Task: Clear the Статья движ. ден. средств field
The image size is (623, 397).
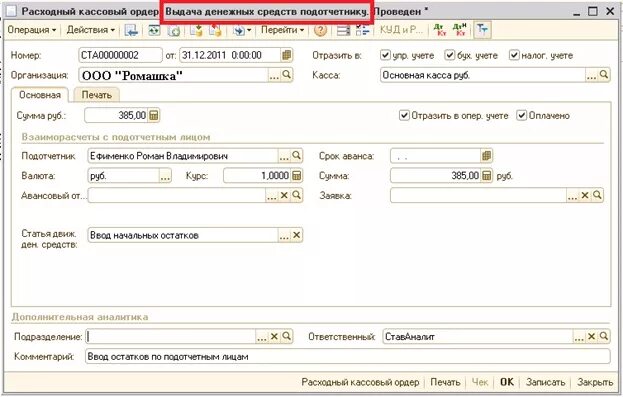Action: pos(296,235)
